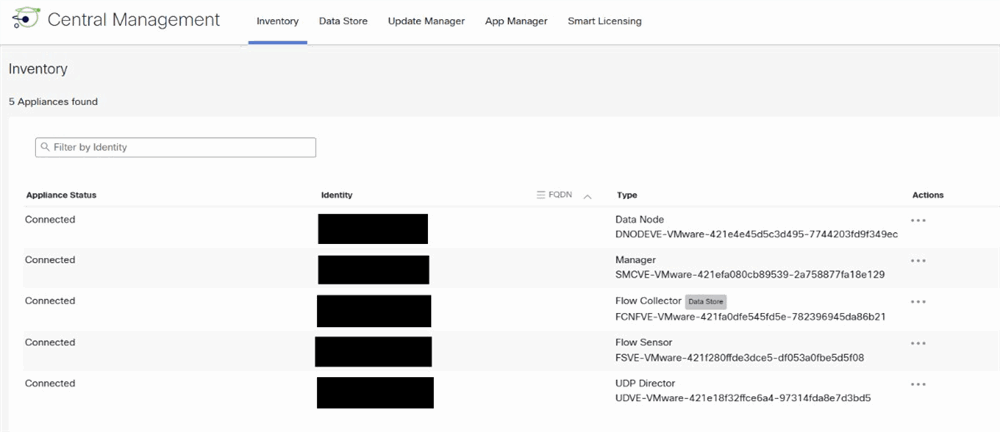Click the Inventory page heading
The height and width of the screenshot is (432, 1000).
(x=38, y=69)
